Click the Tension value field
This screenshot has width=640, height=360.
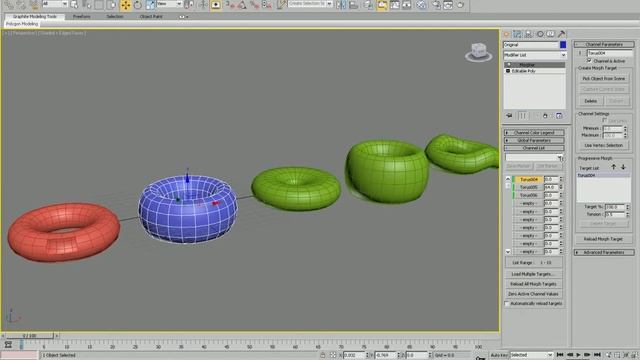point(614,214)
